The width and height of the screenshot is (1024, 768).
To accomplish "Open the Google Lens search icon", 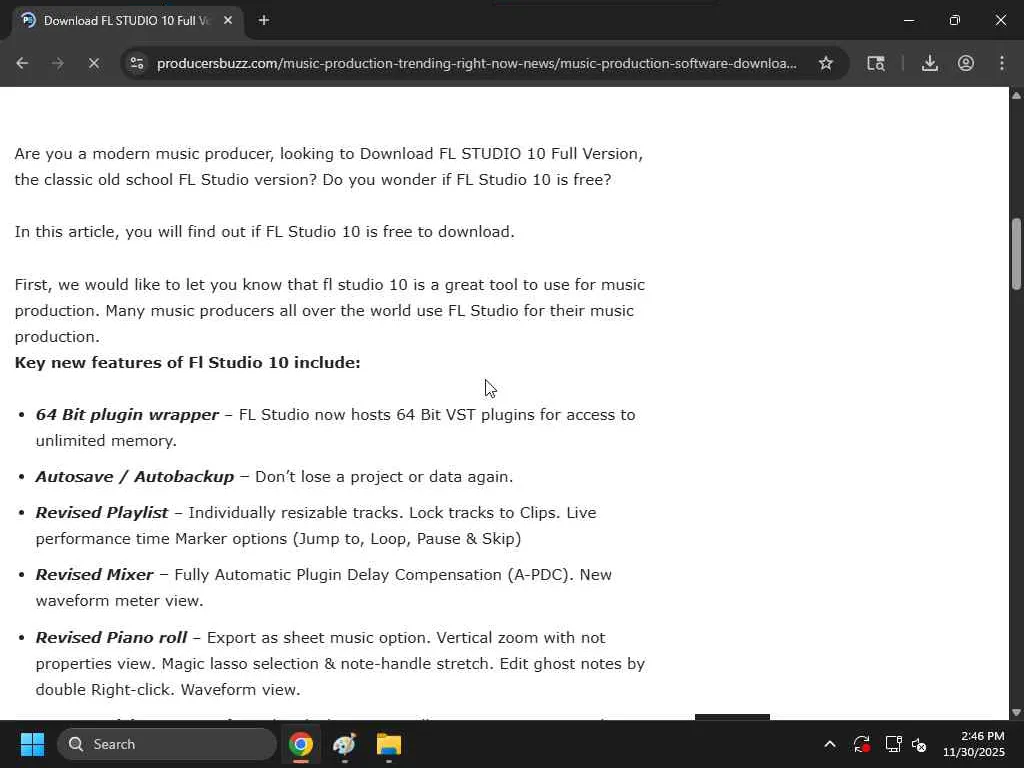I will coord(876,63).
